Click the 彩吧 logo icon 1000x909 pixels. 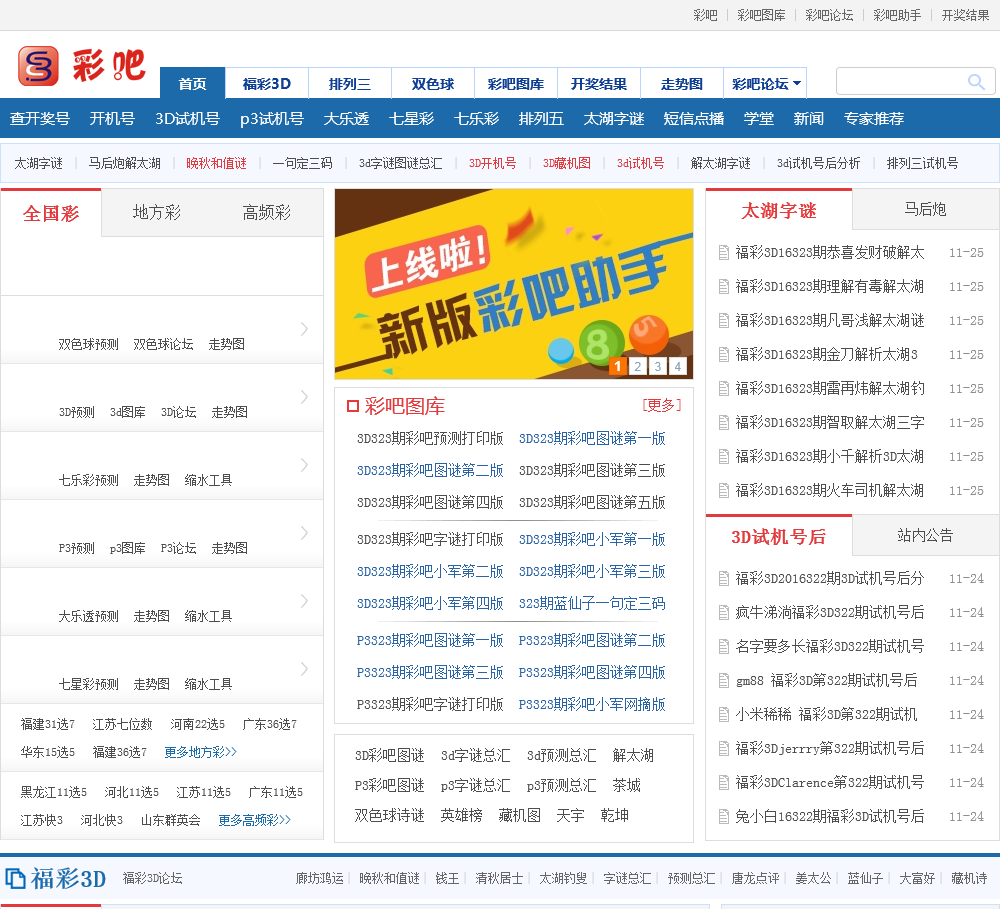point(38,66)
